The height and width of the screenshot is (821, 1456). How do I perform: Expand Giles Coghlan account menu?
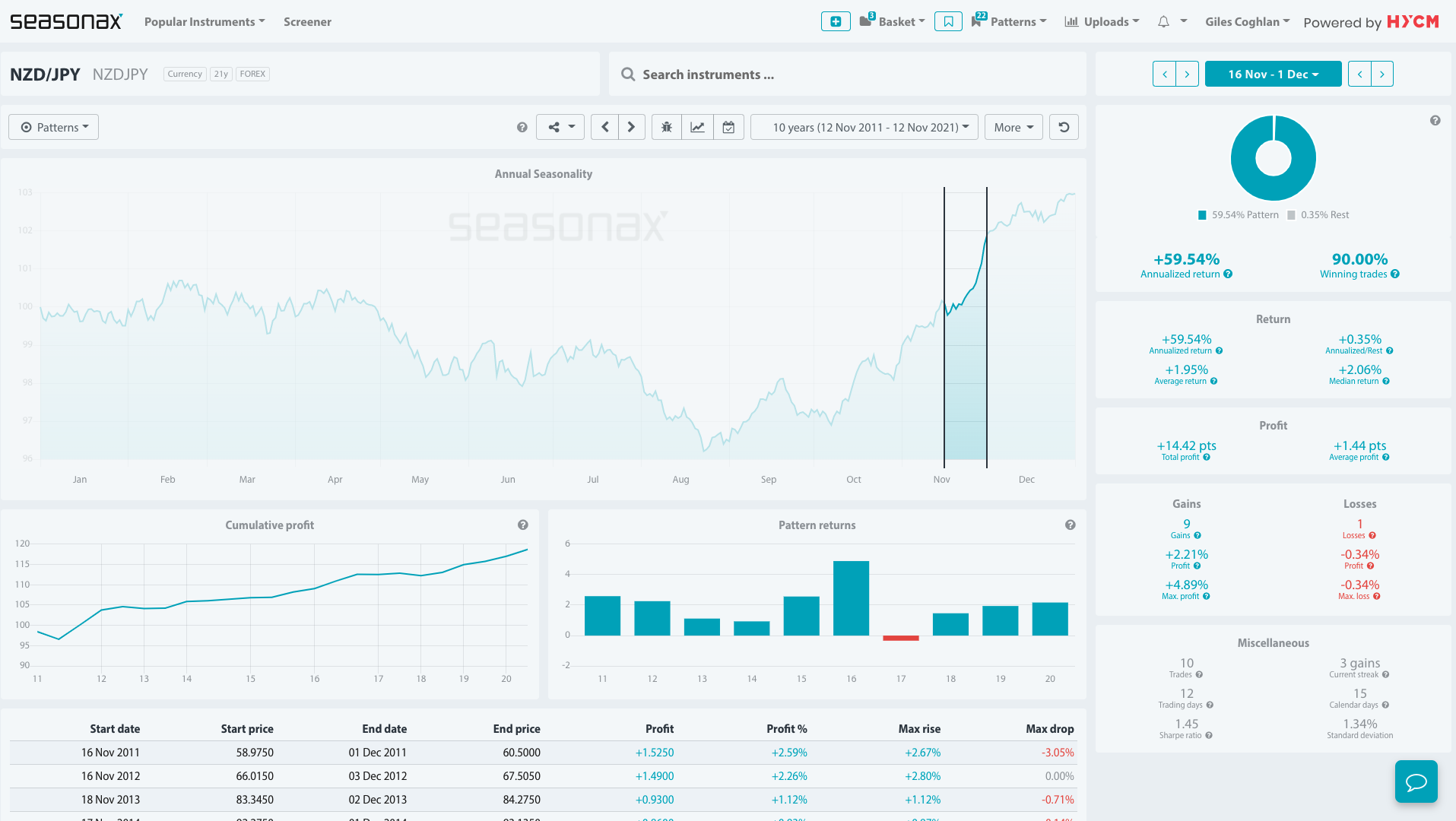pos(1248,21)
